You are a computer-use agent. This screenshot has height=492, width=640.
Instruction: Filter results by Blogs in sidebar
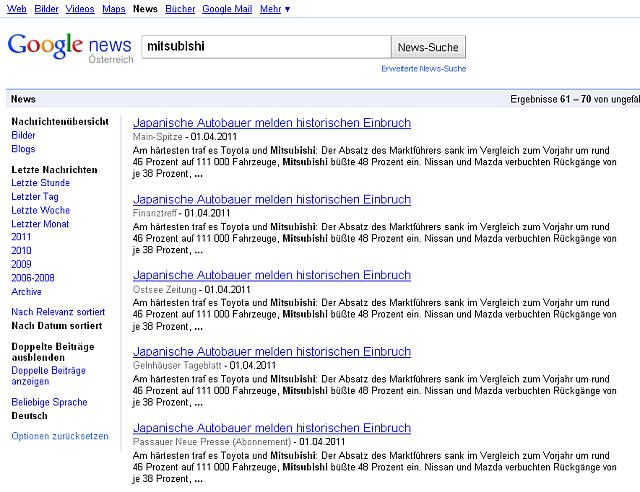[x=23, y=149]
